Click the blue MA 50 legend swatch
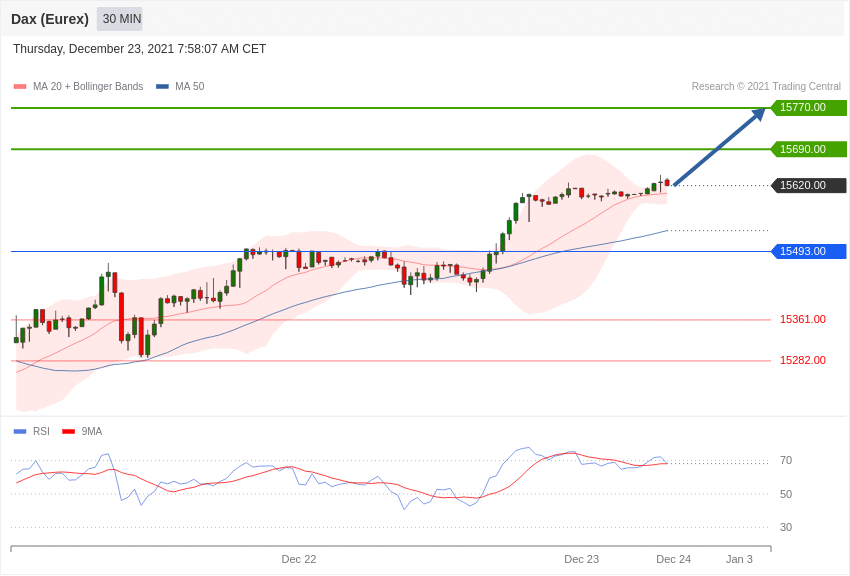This screenshot has height=576, width=850. pos(162,86)
